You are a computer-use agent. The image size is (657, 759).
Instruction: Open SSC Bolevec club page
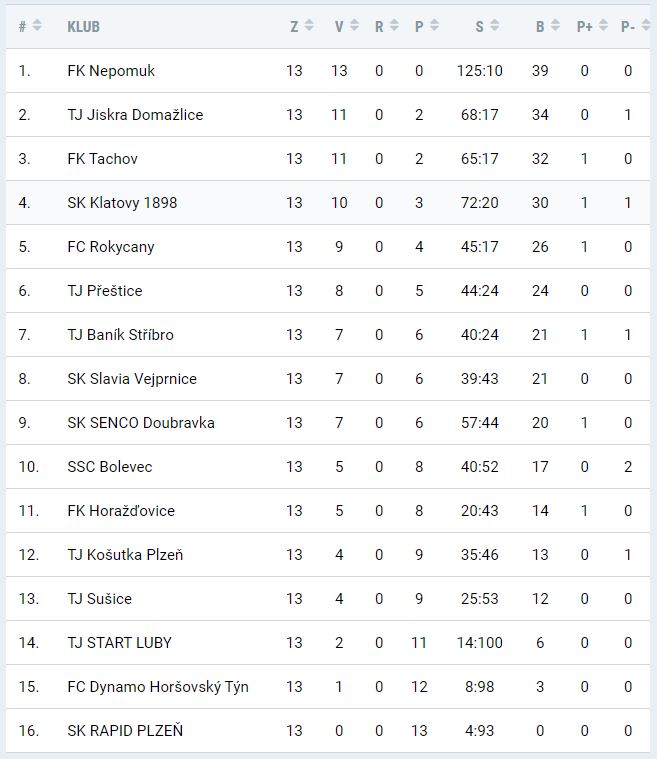coord(110,467)
